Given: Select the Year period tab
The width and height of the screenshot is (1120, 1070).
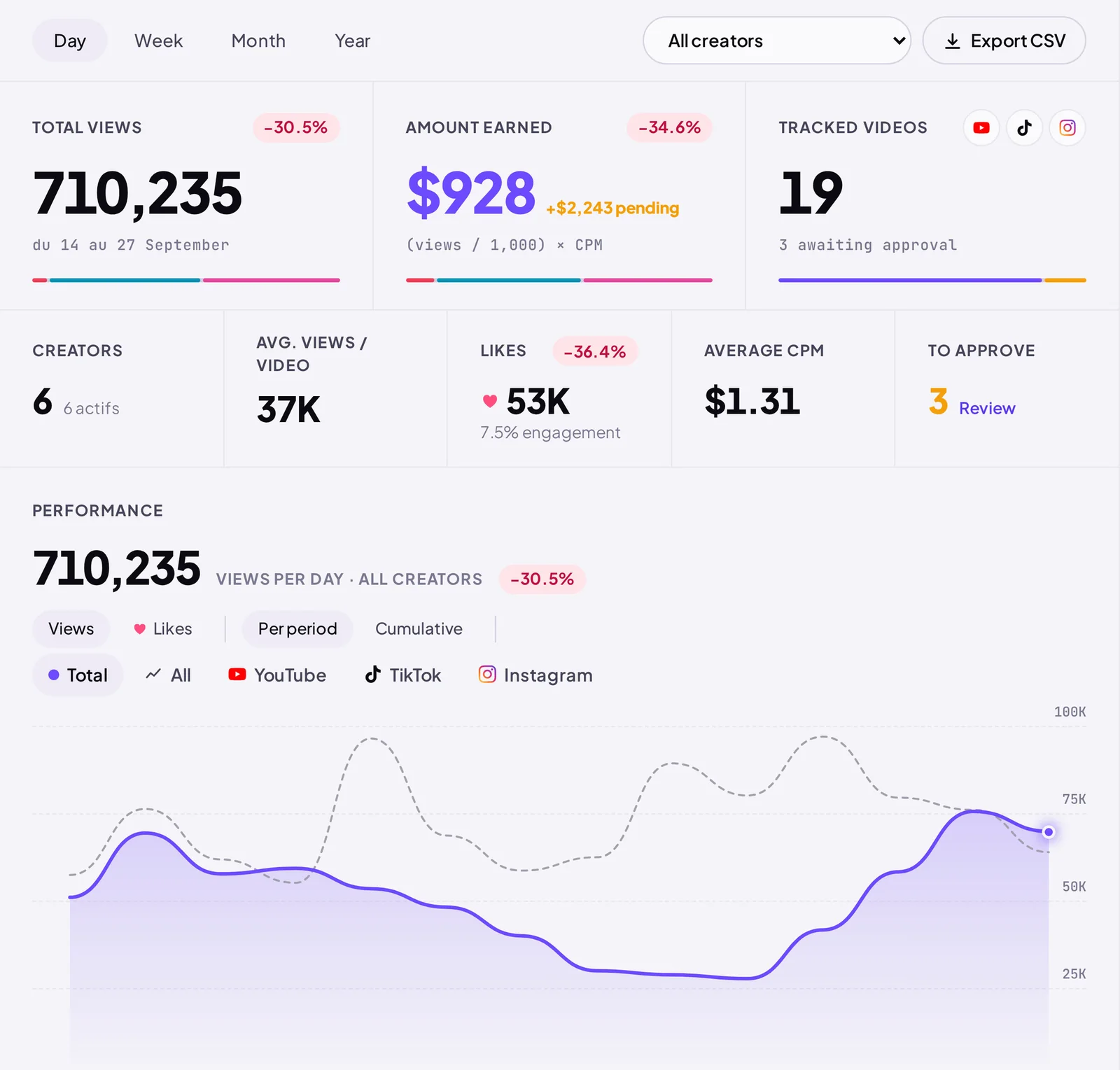Looking at the screenshot, I should pyautogui.click(x=353, y=41).
